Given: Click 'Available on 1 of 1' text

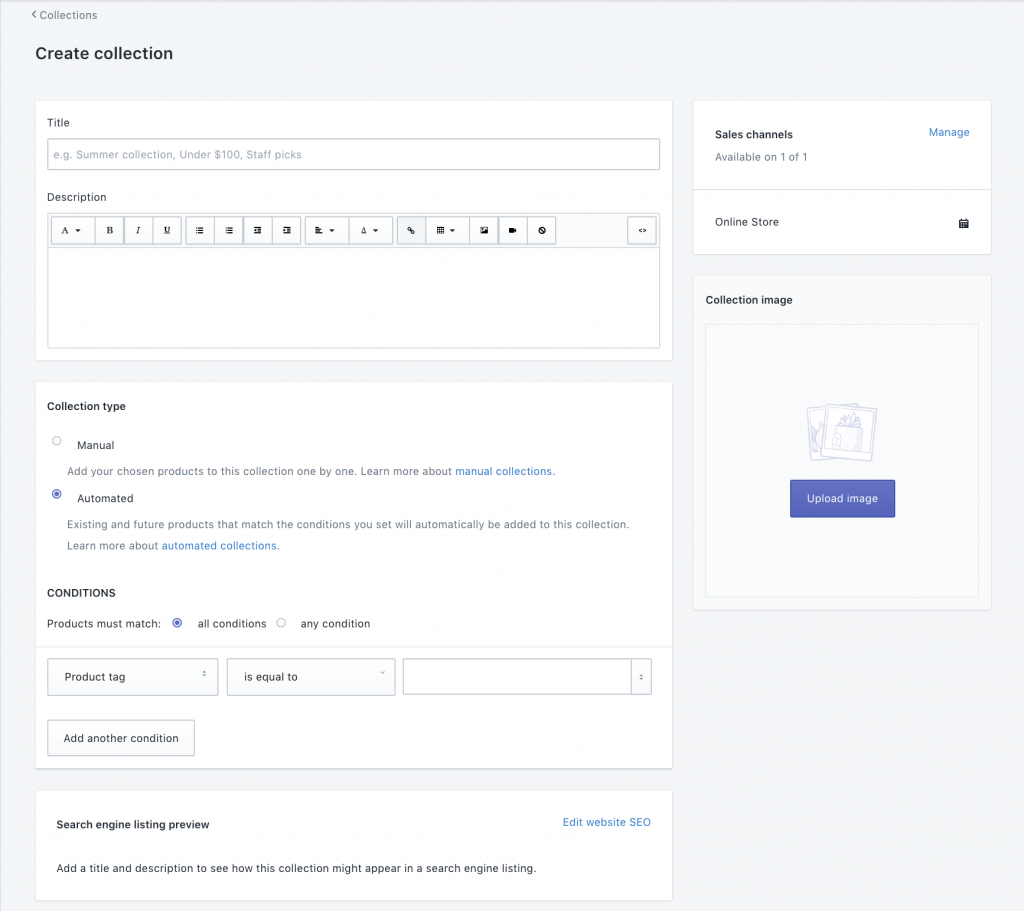Looking at the screenshot, I should (761, 157).
